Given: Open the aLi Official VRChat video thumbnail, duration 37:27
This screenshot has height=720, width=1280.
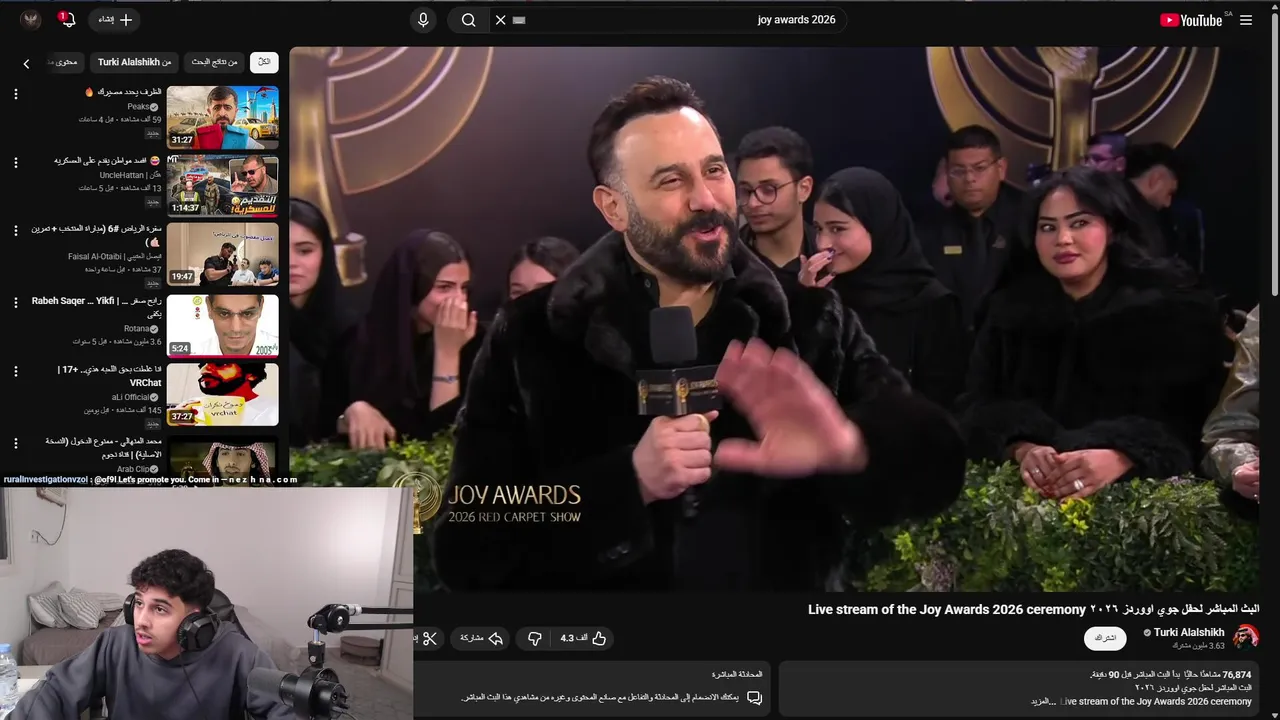Looking at the screenshot, I should [x=223, y=394].
